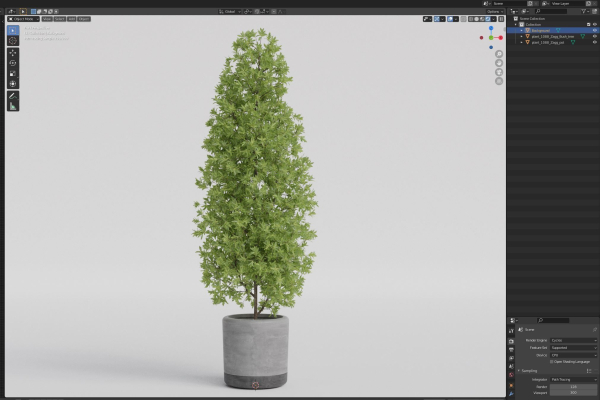The width and height of the screenshot is (600, 400).
Task: Switch to Solid viewport shading
Action: coord(476,19)
